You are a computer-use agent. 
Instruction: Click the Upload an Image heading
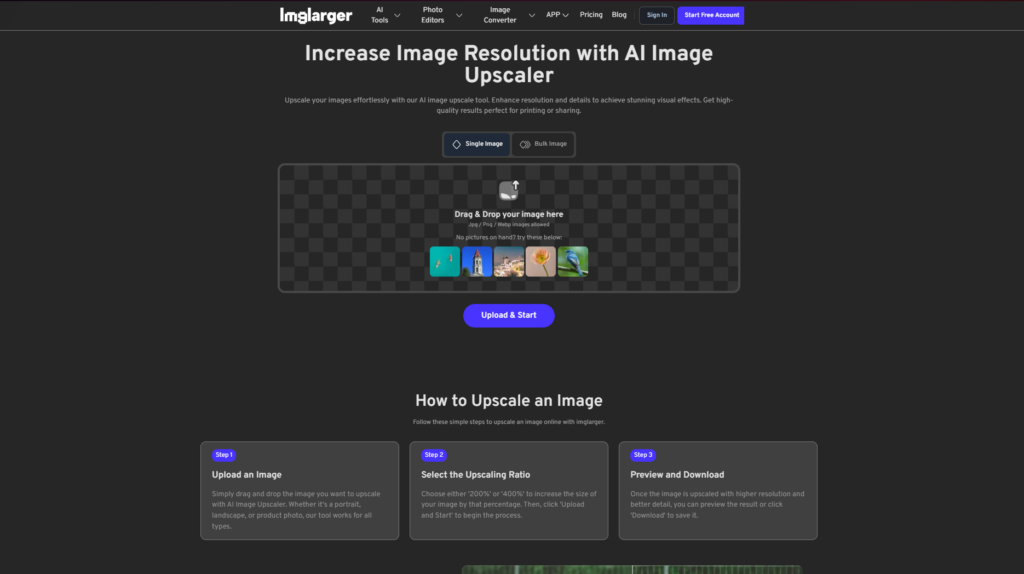coord(247,475)
